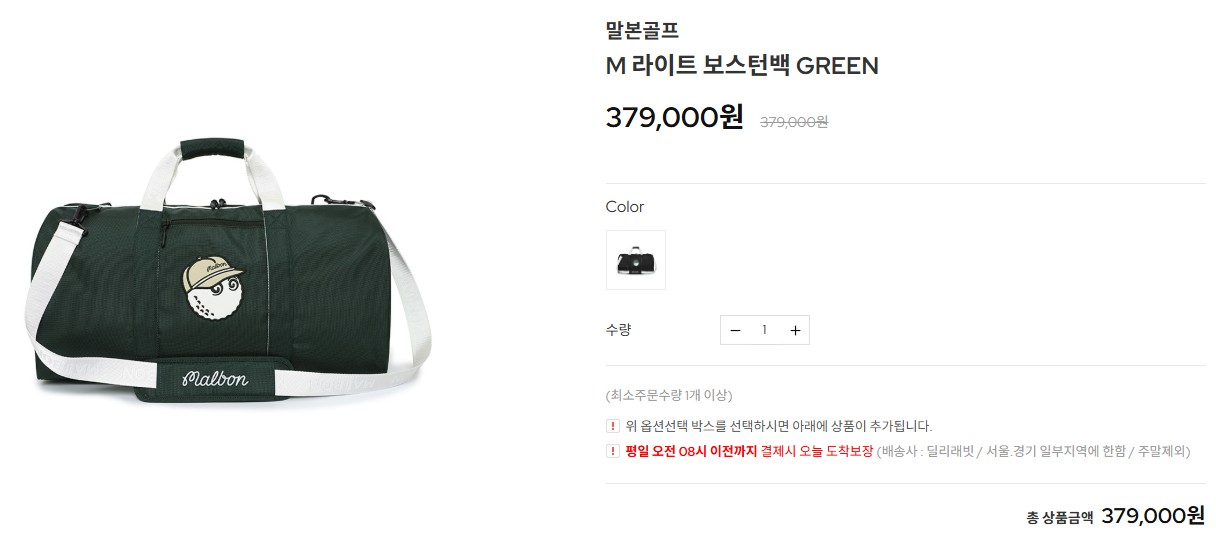This screenshot has height=544, width=1216.
Task: Decrease quantity with the minus button
Action: (x=735, y=330)
